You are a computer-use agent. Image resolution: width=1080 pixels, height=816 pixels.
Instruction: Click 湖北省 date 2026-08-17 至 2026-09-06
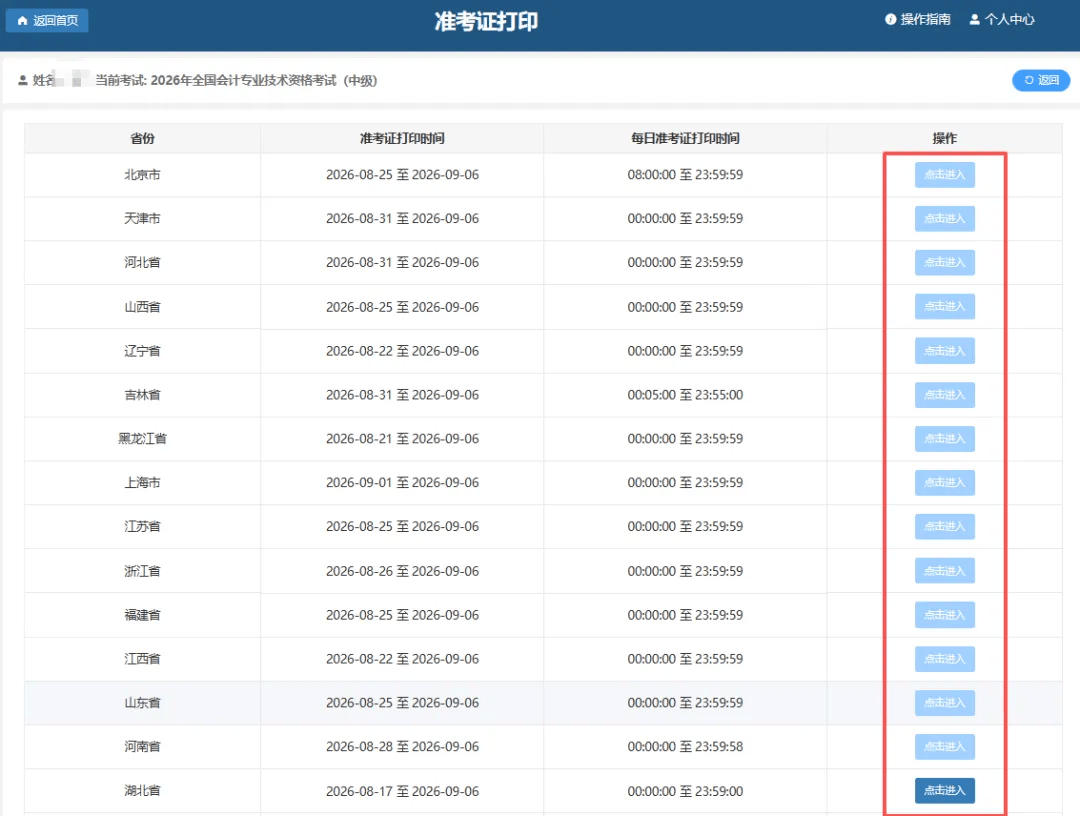click(402, 791)
